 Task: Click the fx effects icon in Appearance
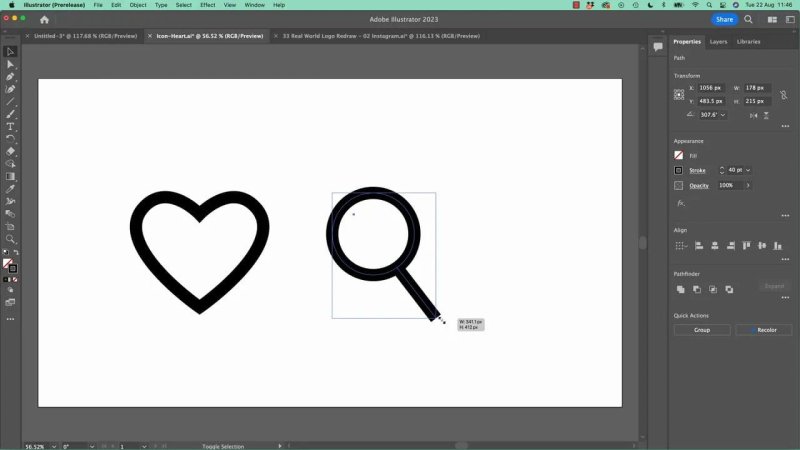(681, 203)
